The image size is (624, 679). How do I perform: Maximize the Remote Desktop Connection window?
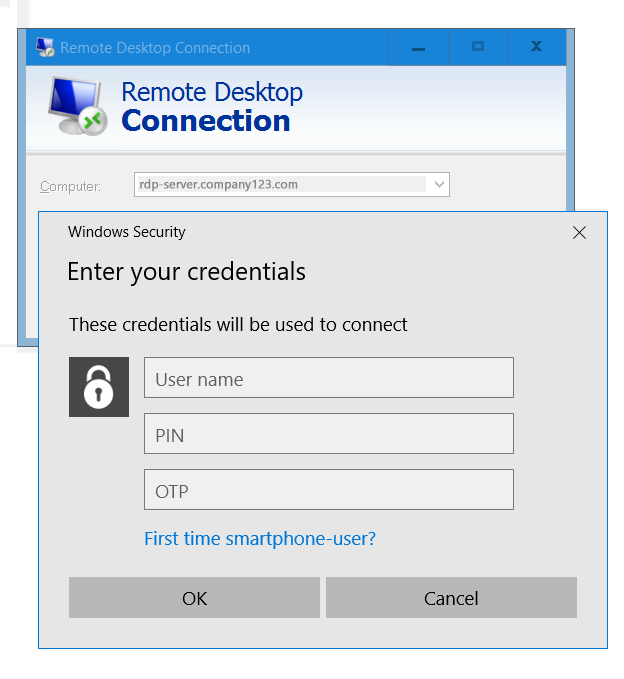(x=478, y=47)
